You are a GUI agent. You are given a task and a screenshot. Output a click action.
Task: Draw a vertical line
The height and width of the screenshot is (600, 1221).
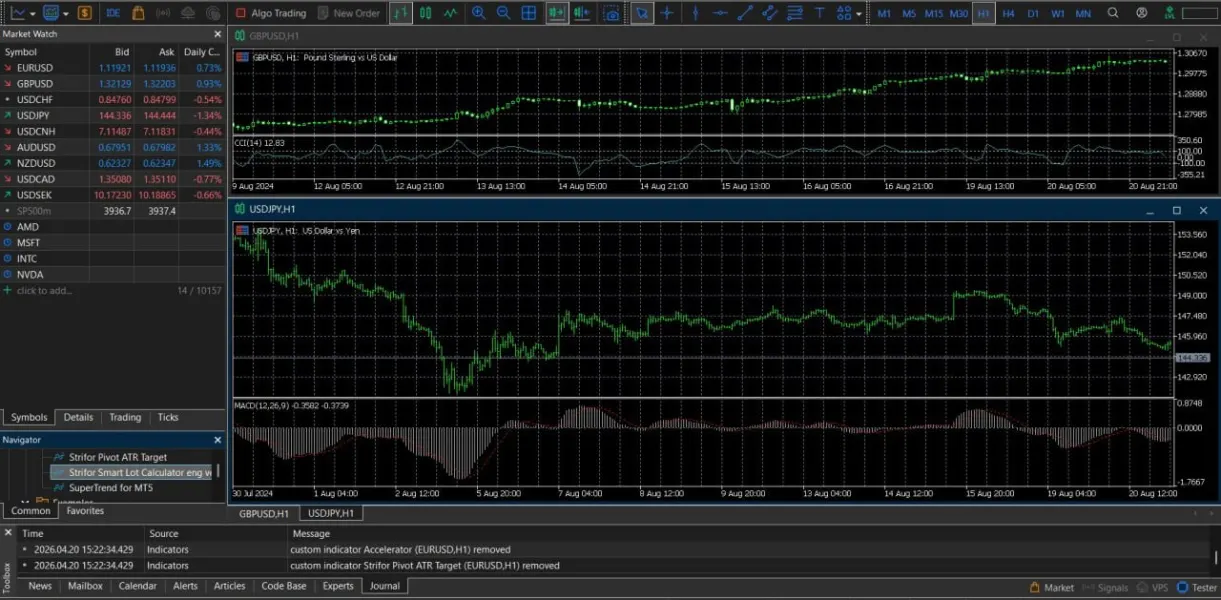[x=696, y=13]
